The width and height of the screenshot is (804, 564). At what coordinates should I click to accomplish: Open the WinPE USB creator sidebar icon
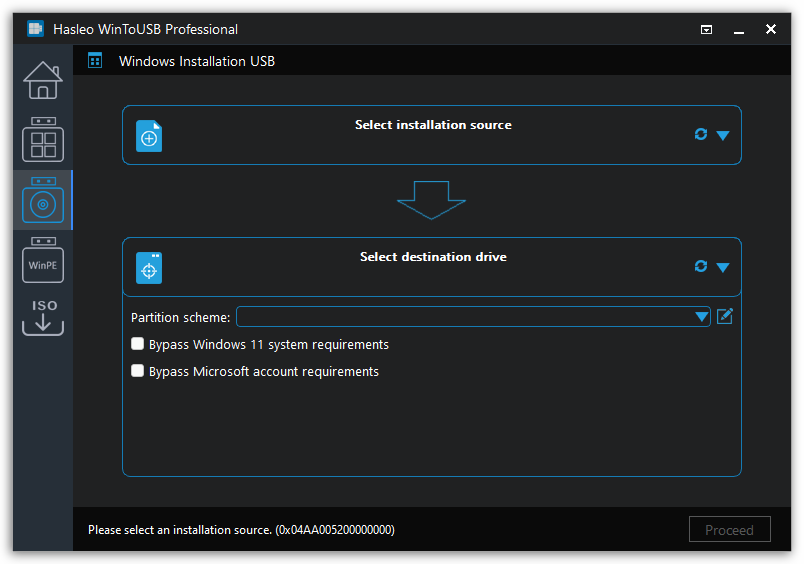pyautogui.click(x=43, y=260)
